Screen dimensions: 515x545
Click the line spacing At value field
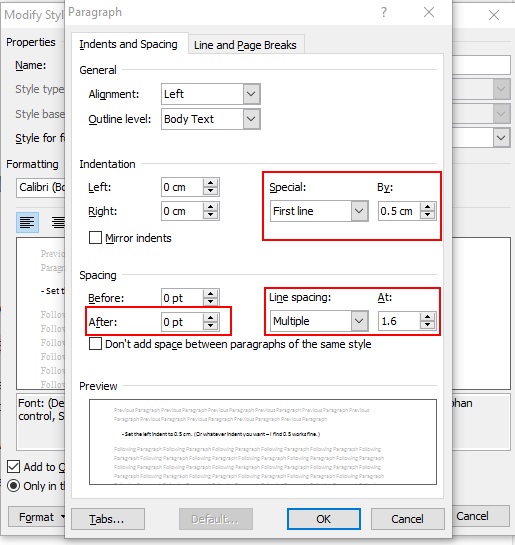399,321
